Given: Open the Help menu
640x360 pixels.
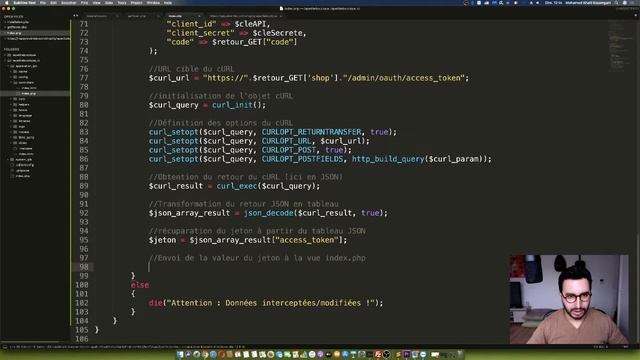Looking at the screenshot, I should pyautogui.click(x=168, y=2).
